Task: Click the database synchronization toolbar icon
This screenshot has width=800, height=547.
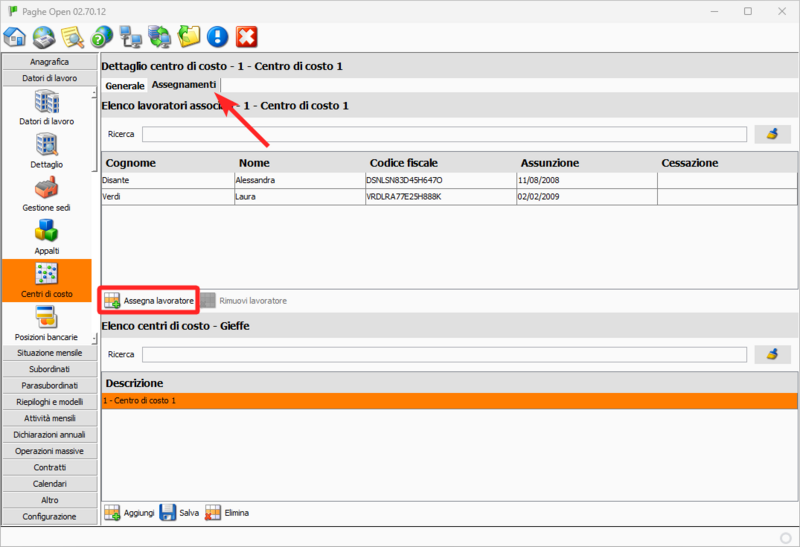Action: (x=159, y=38)
